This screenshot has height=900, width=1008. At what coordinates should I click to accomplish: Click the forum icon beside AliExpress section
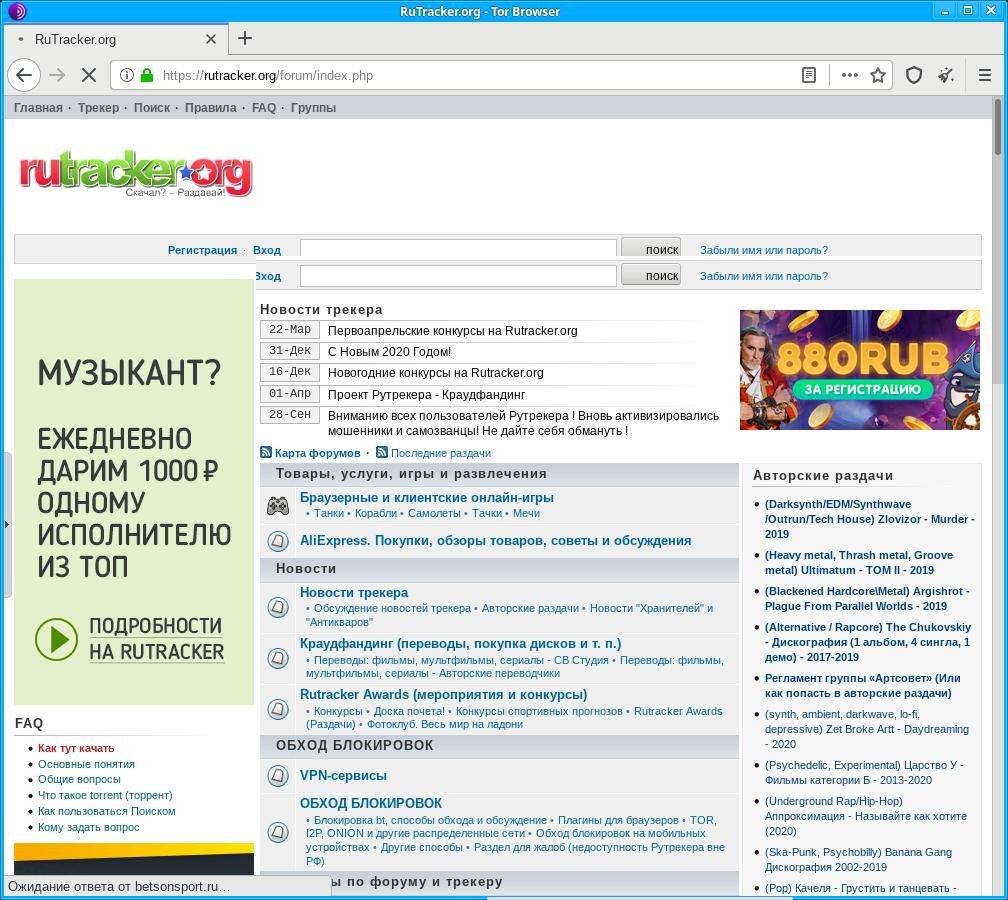pos(278,541)
